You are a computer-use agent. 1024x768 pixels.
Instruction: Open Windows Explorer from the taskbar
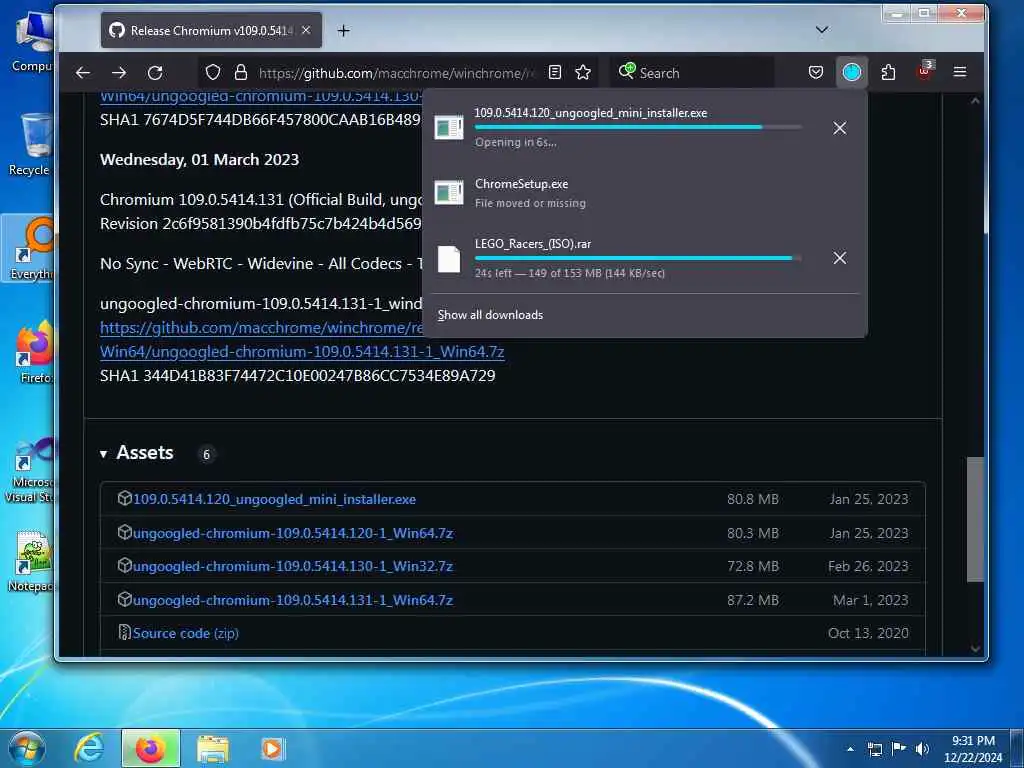click(x=213, y=749)
